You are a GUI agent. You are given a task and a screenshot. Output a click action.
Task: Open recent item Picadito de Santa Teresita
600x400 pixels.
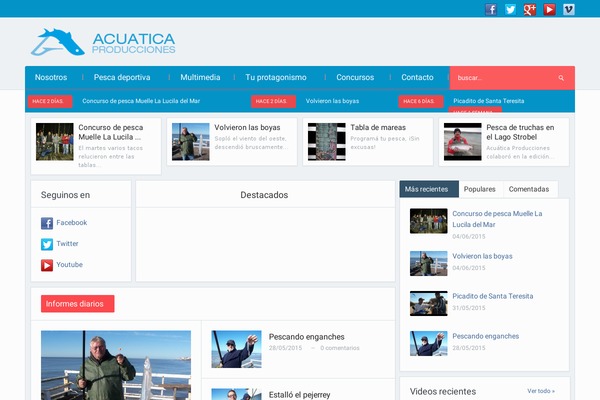pyautogui.click(x=492, y=296)
